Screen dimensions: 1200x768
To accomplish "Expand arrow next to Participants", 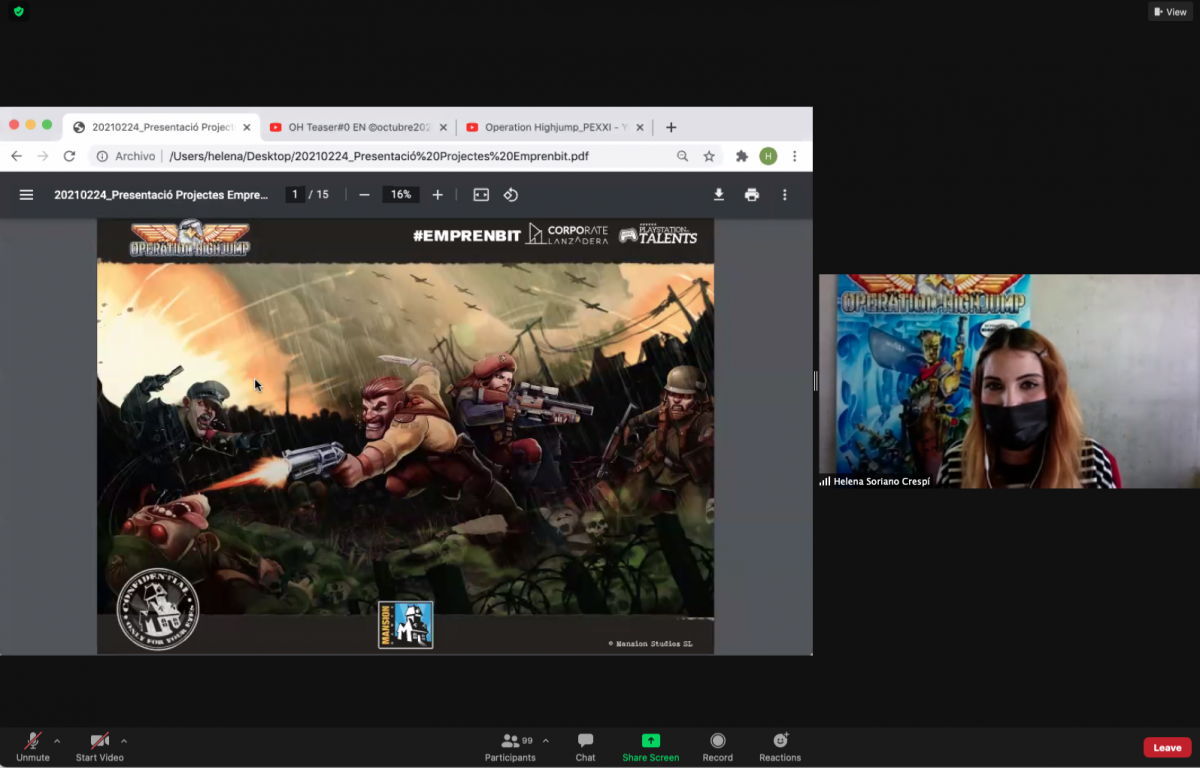I will 545,741.
